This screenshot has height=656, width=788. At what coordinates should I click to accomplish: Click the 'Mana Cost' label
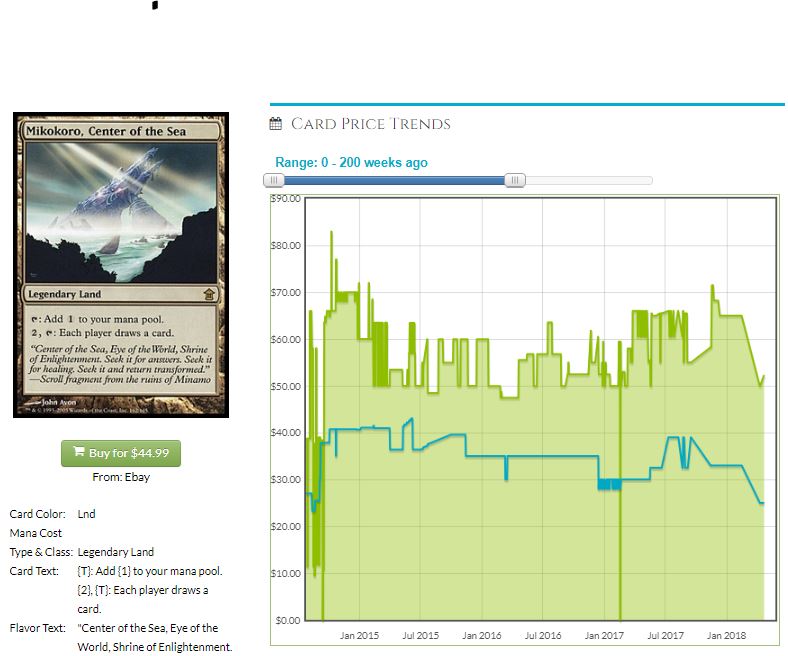pyautogui.click(x=36, y=533)
